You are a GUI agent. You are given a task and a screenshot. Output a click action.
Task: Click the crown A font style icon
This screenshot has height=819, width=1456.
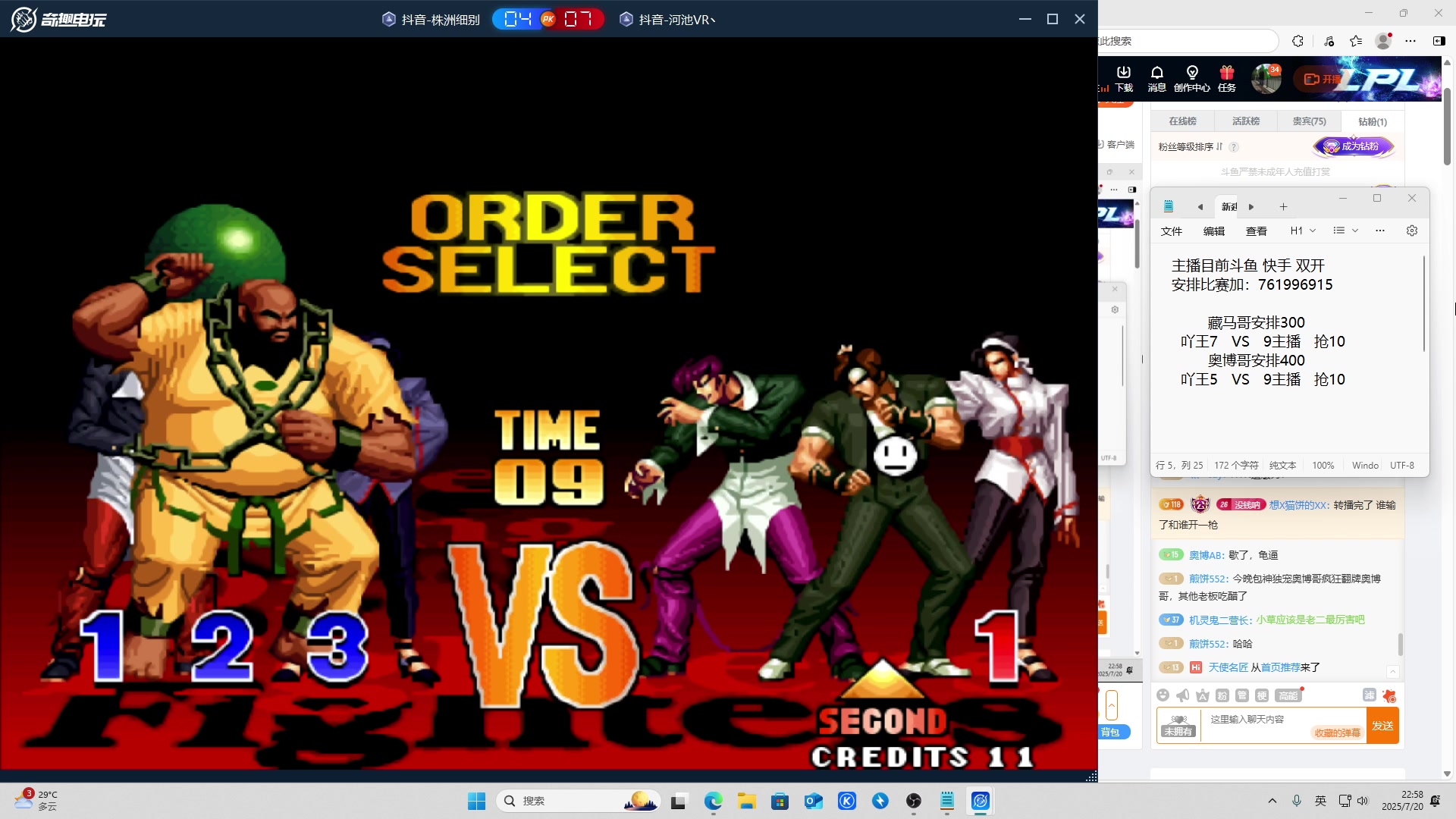point(1203,695)
